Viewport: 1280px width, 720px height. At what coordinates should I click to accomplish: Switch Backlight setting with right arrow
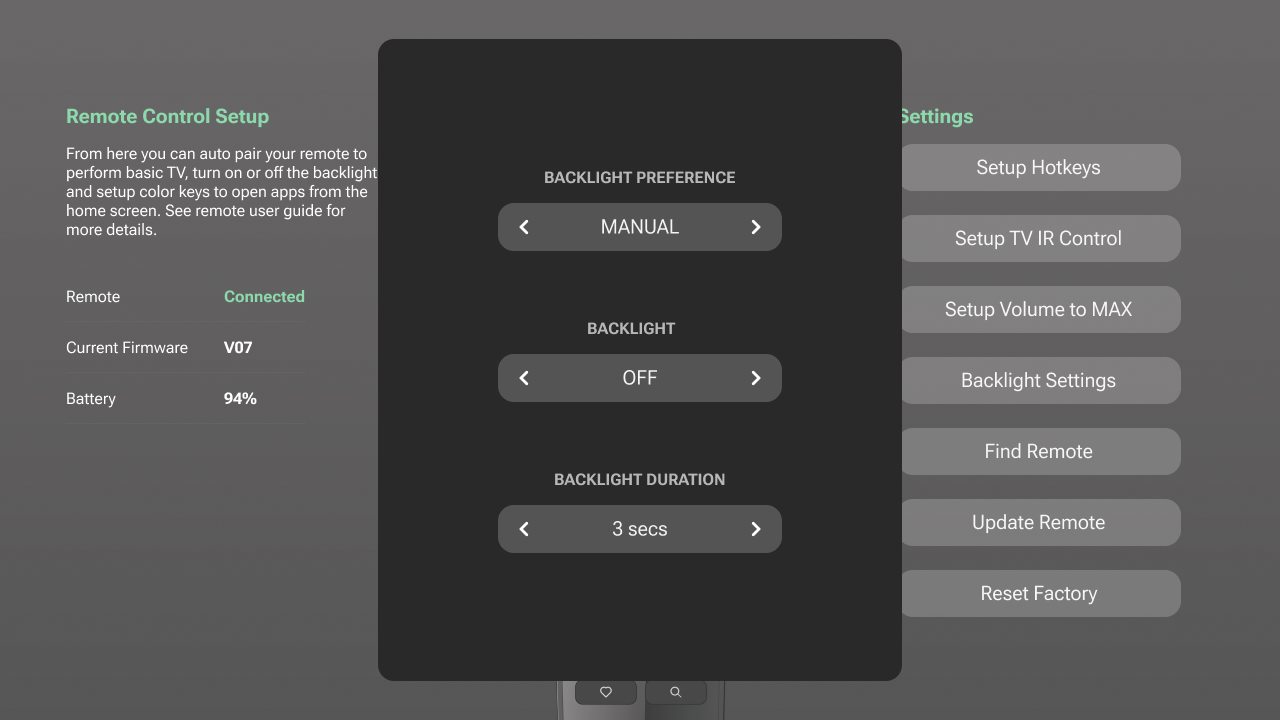pos(756,378)
